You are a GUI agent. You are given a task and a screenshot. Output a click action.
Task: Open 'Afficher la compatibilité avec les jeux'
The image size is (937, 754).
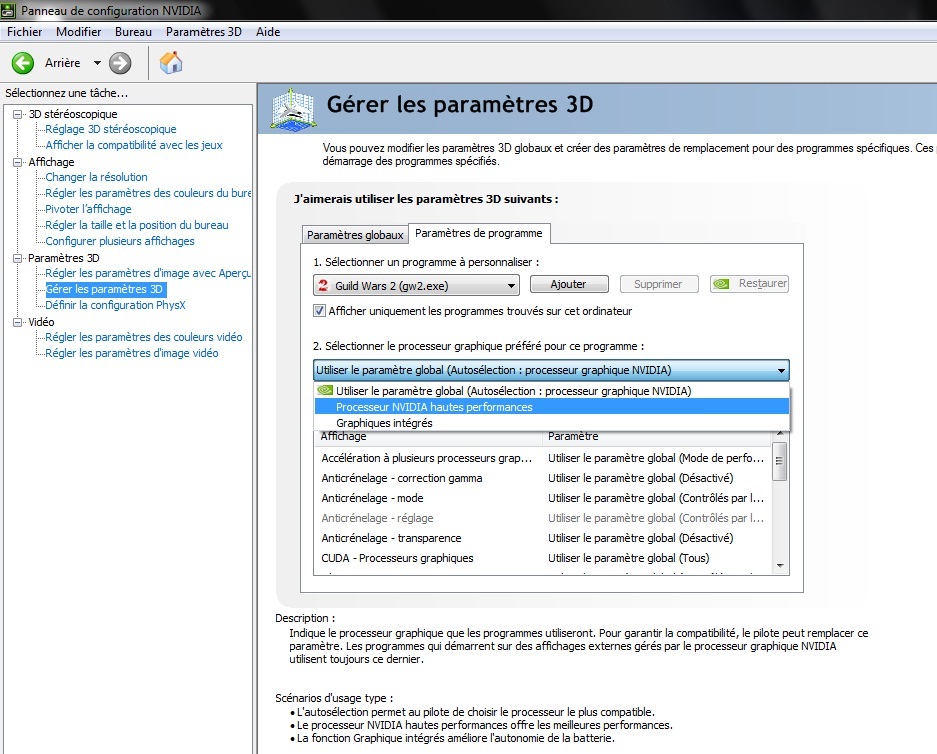pos(134,145)
